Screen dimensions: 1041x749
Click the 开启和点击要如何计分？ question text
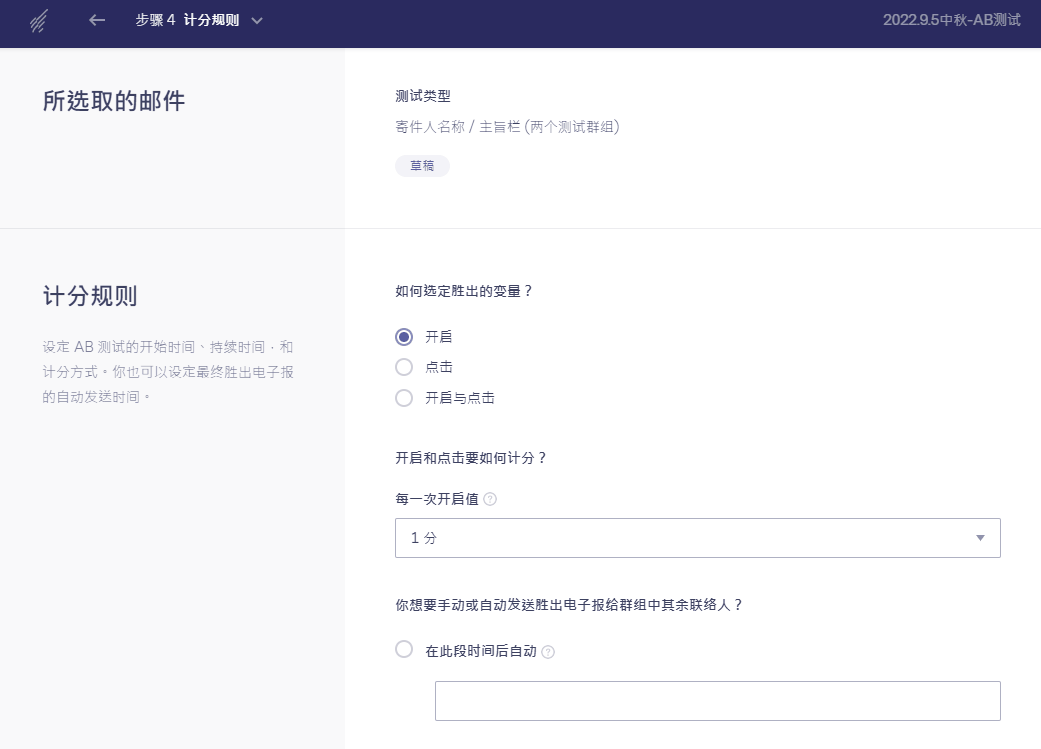(x=471, y=458)
